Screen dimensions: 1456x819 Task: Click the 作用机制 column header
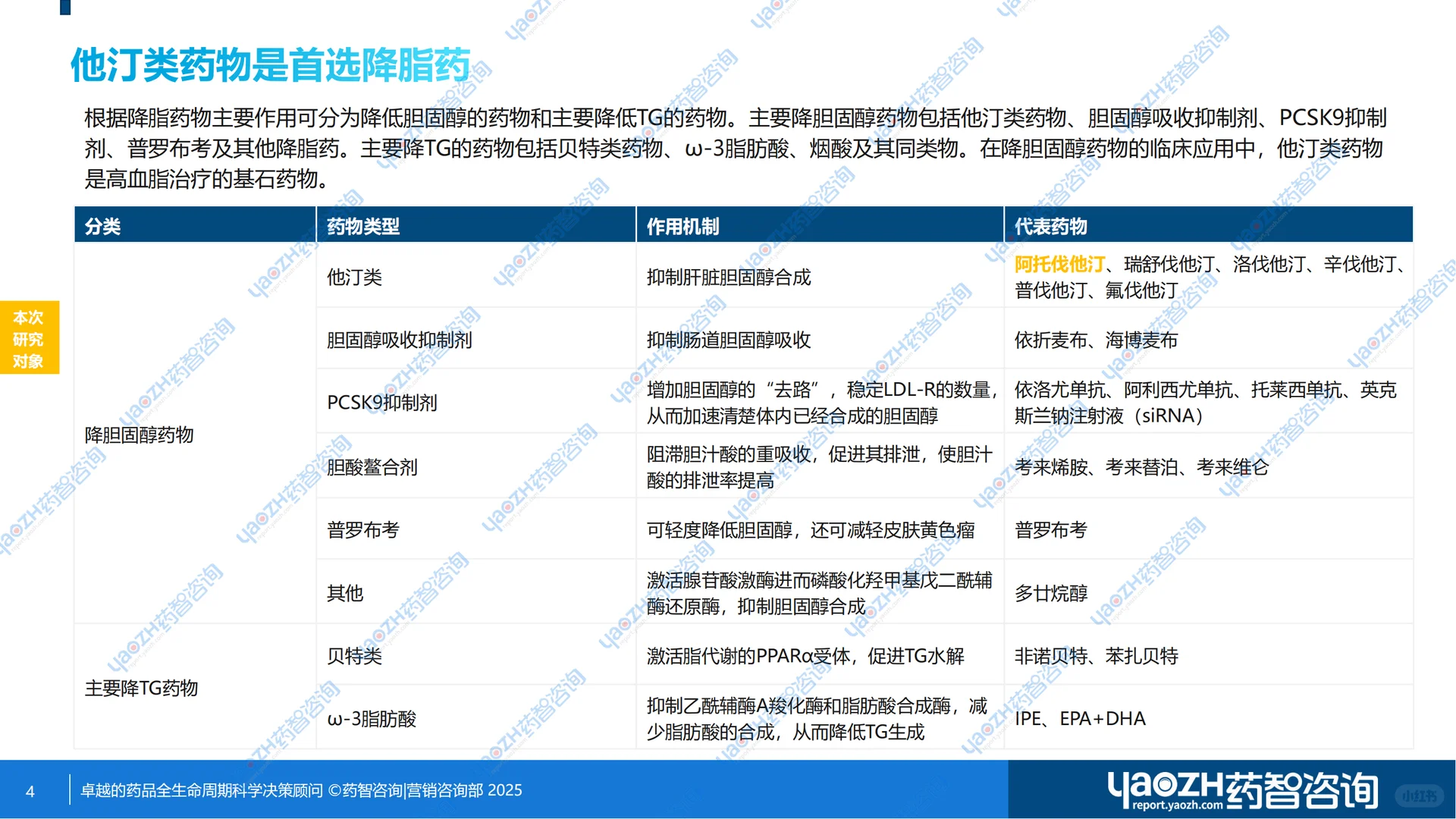tap(820, 226)
